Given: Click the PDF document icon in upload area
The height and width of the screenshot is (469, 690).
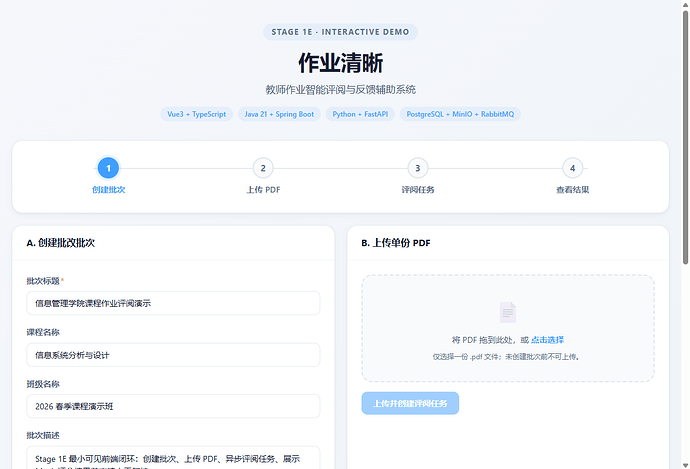Looking at the screenshot, I should 508,312.
